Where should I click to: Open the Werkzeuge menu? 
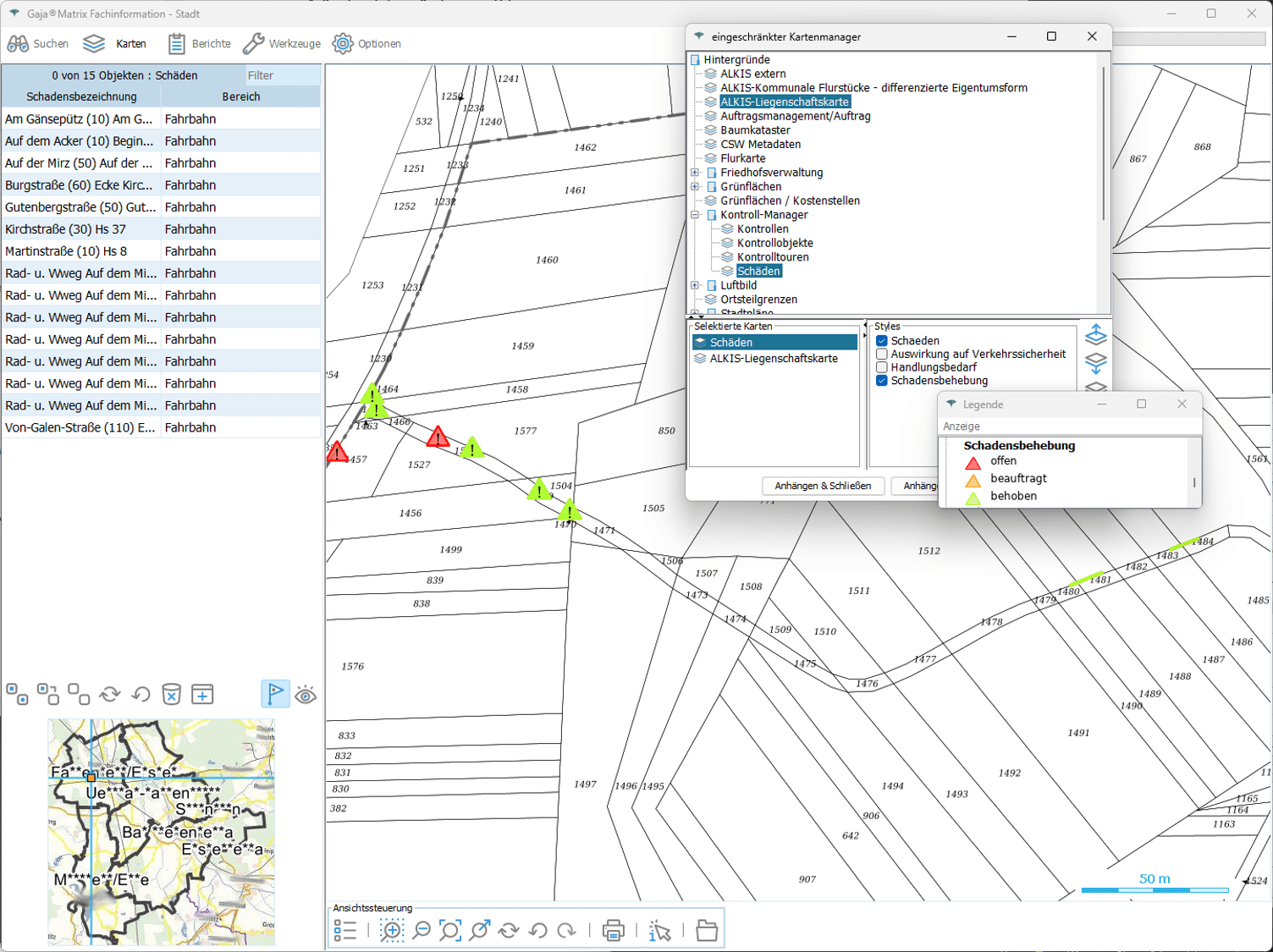(282, 44)
